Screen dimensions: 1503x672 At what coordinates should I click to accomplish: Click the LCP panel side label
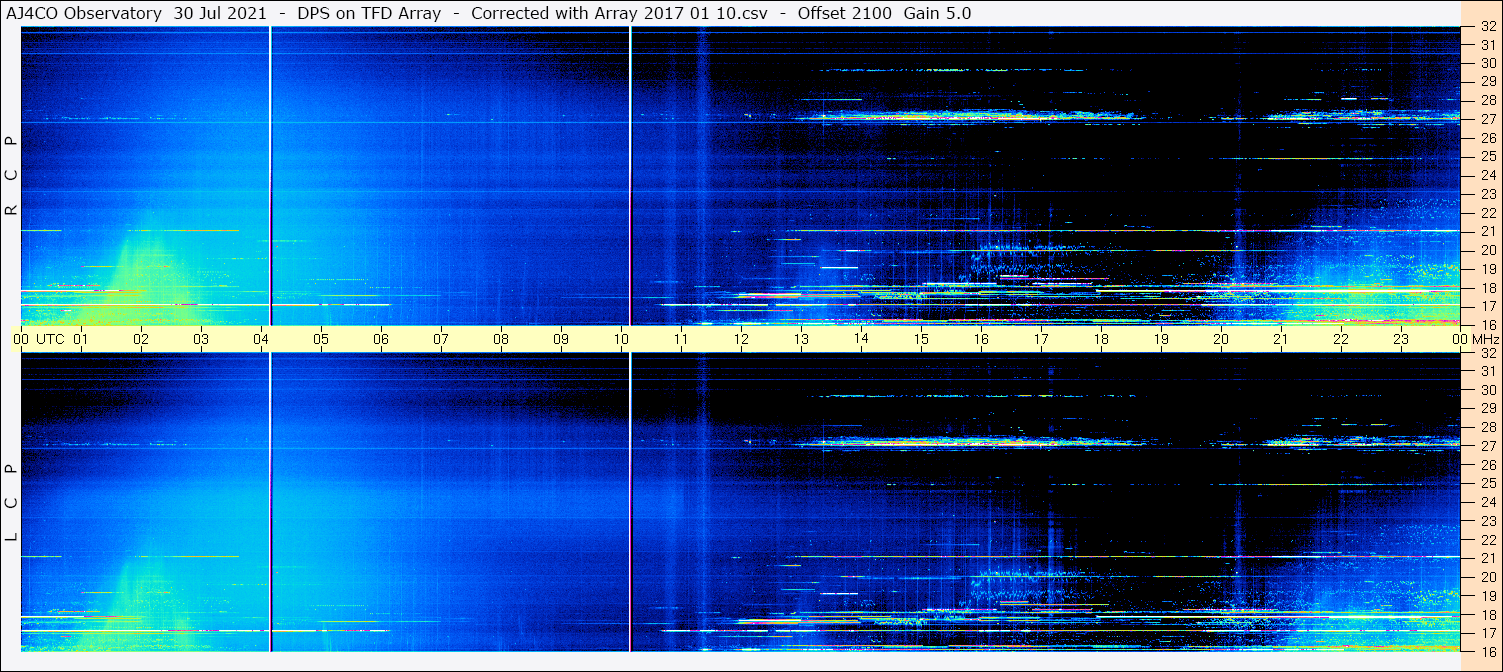click(11, 503)
